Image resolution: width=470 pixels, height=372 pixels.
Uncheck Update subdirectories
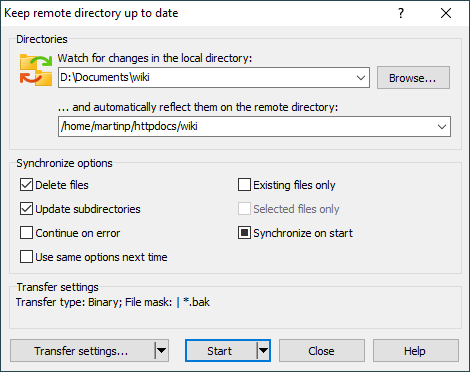(x=26, y=209)
